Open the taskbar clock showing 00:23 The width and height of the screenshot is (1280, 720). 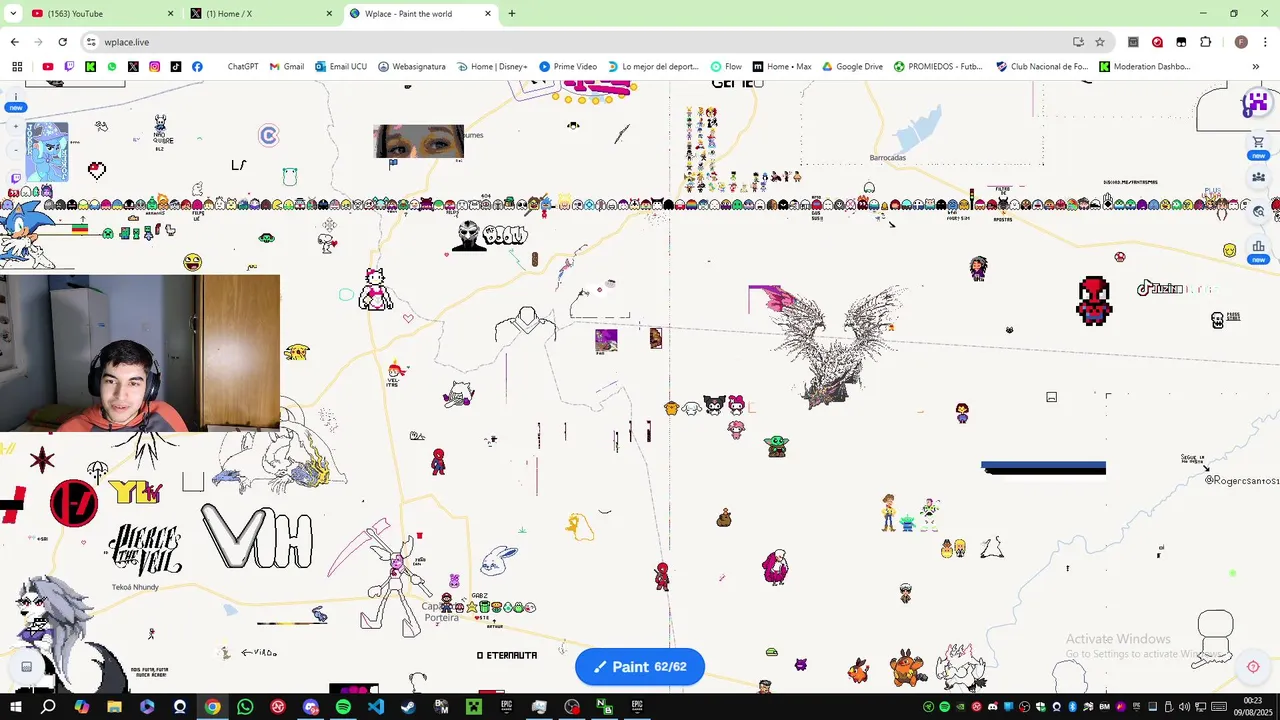(1252, 706)
